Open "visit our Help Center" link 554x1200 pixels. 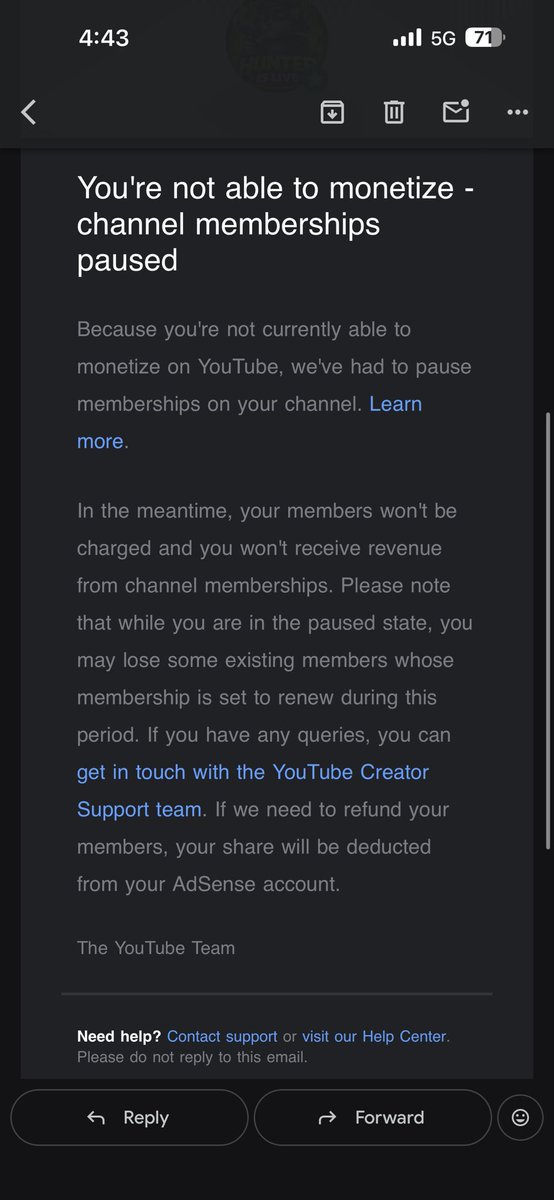click(x=374, y=1036)
